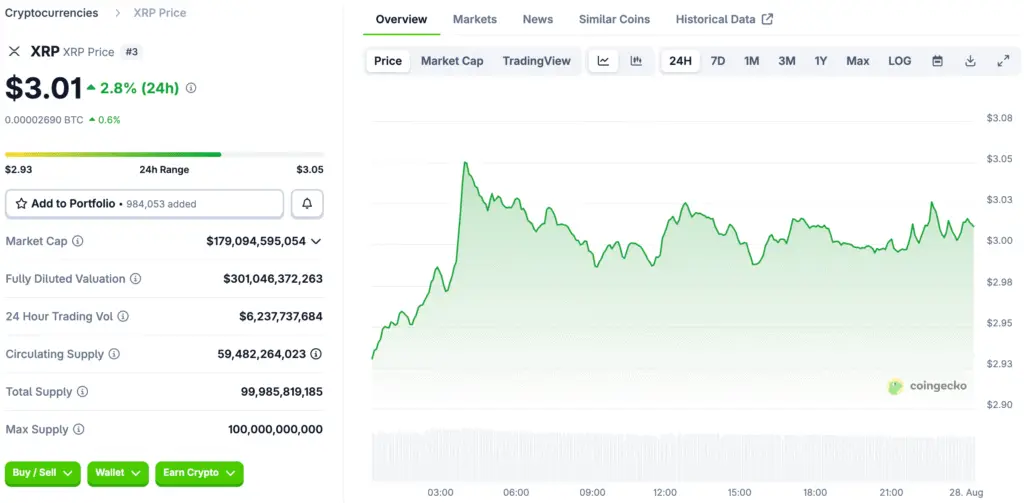
Task: Click the 2.8% (24h) change text
Action: point(139,88)
